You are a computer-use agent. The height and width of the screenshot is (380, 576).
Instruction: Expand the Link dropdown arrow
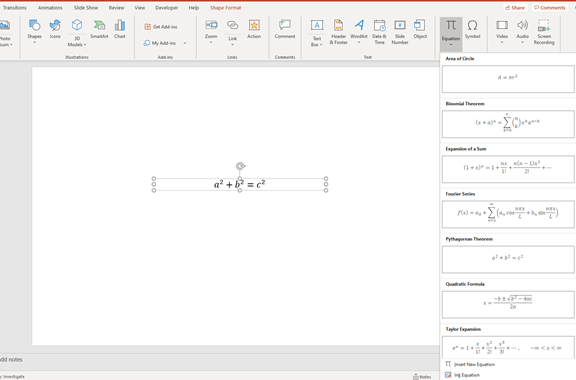(233, 45)
